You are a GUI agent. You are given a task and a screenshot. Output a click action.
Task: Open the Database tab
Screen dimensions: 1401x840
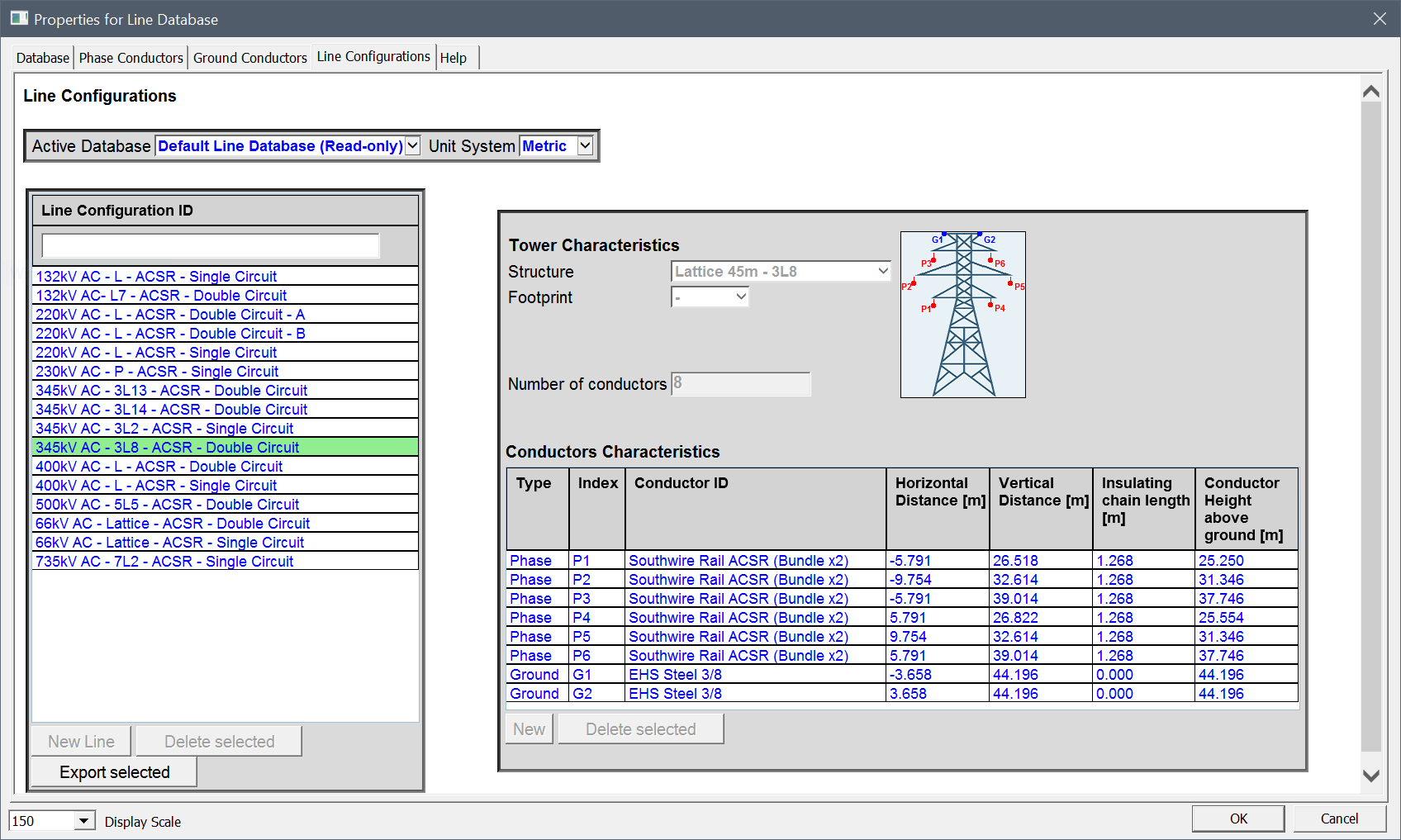point(41,57)
